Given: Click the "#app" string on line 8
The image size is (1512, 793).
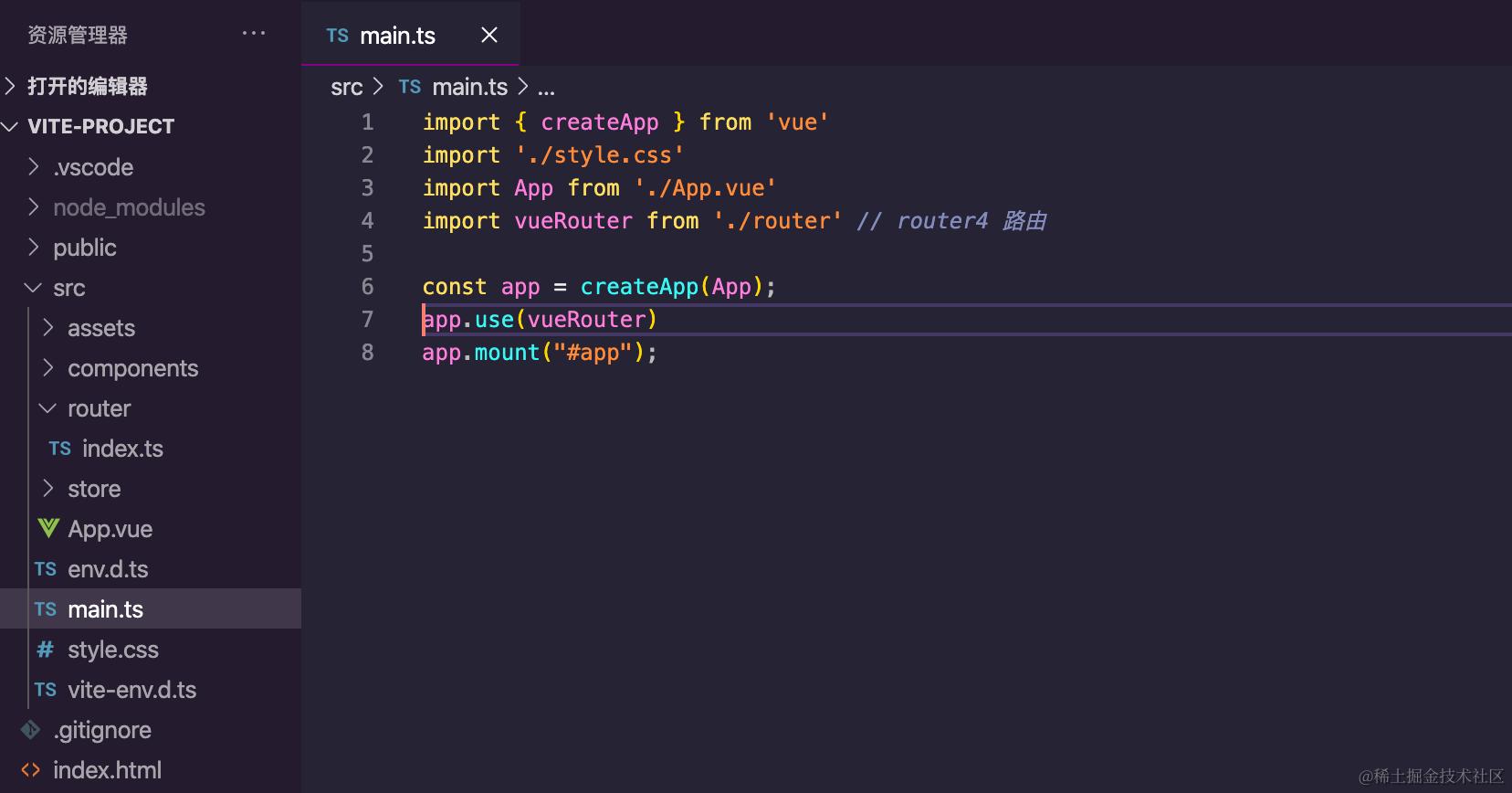Looking at the screenshot, I should tap(593, 353).
